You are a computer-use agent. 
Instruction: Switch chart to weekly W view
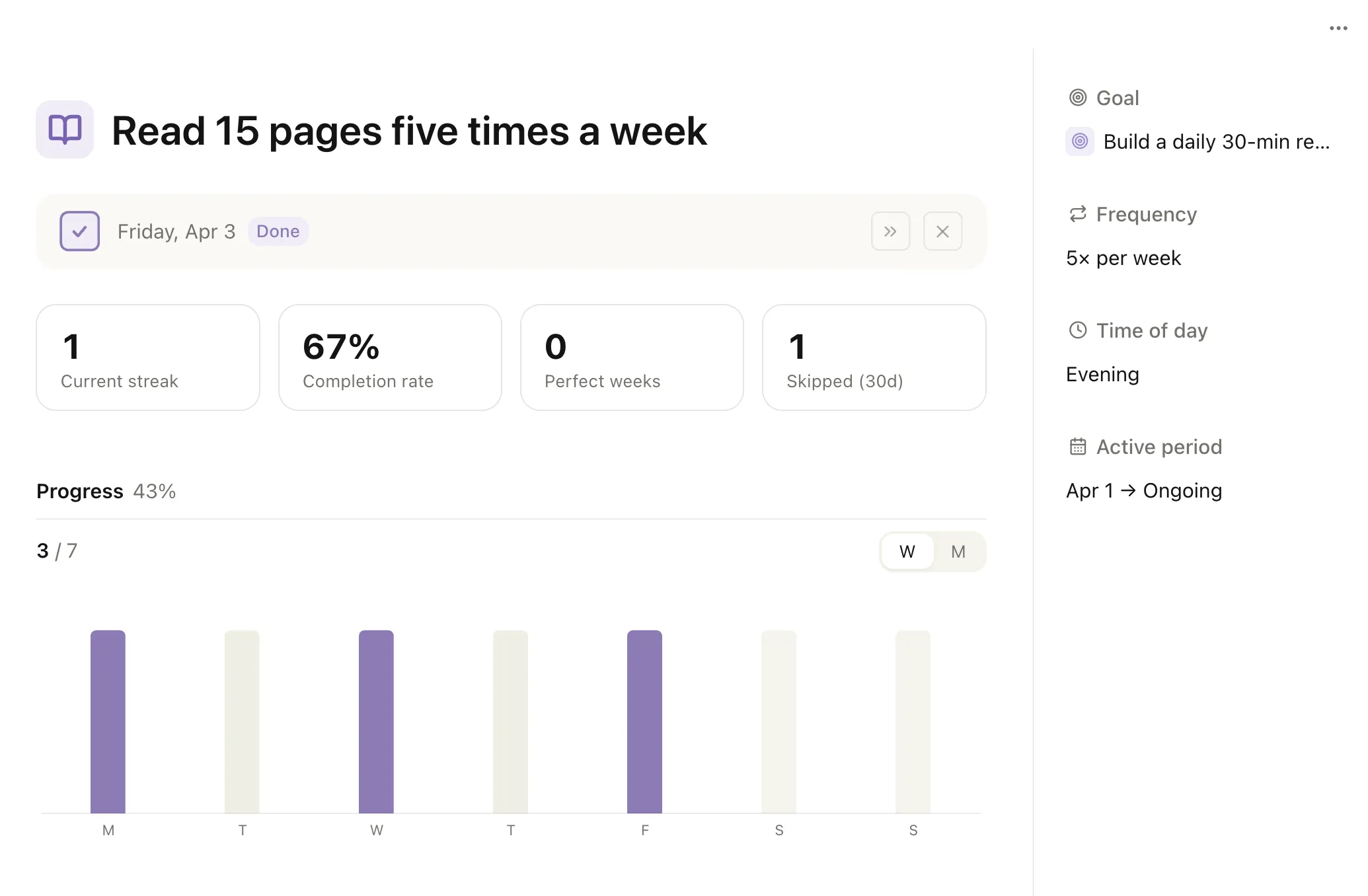907,552
